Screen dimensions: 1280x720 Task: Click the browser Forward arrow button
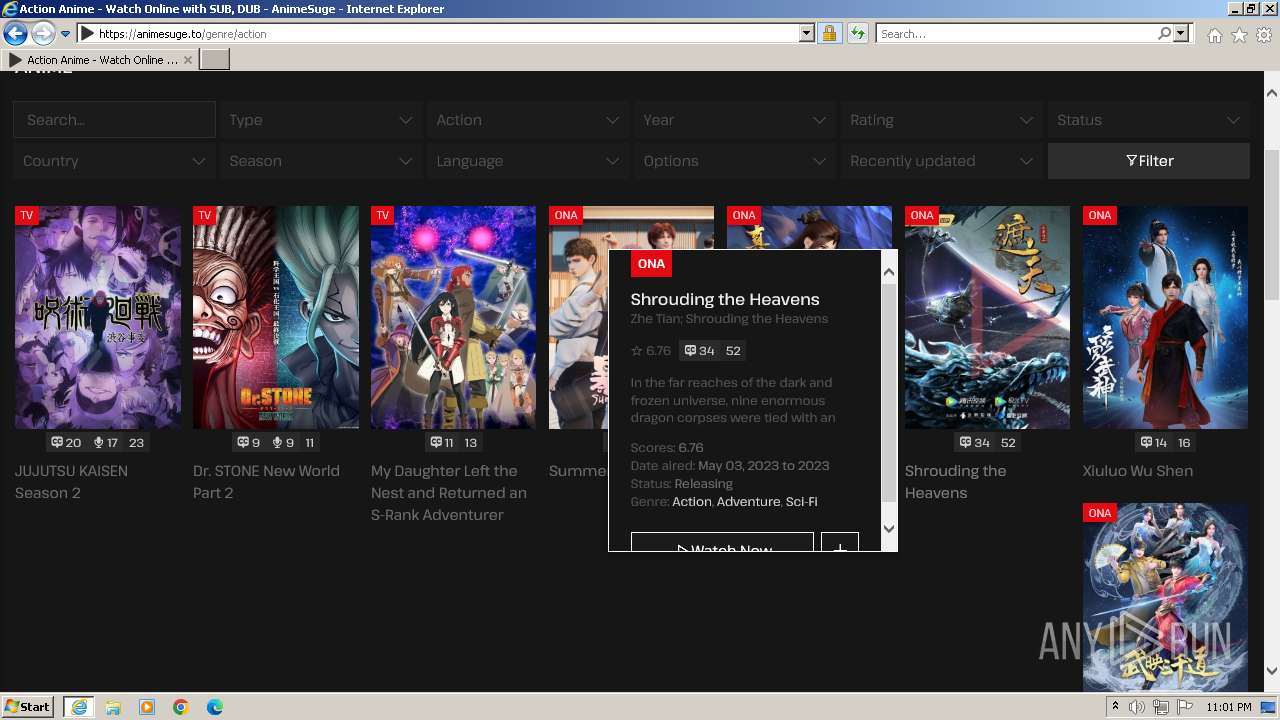pos(42,33)
